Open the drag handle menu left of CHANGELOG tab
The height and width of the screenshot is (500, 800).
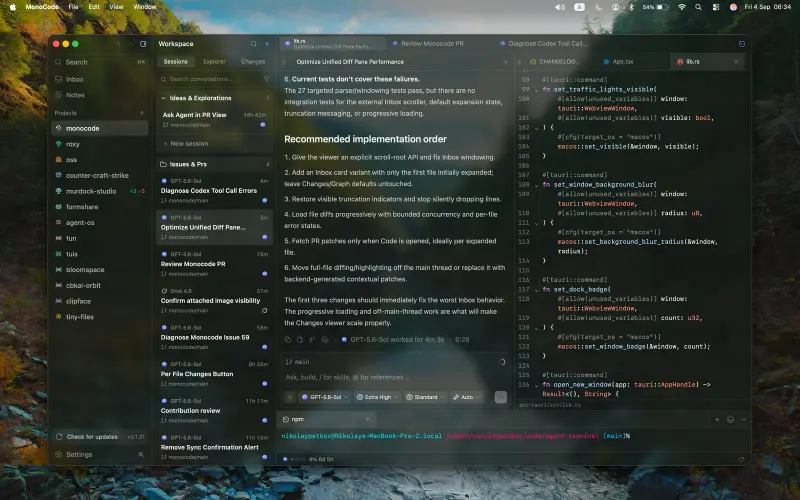pyautogui.click(x=520, y=62)
